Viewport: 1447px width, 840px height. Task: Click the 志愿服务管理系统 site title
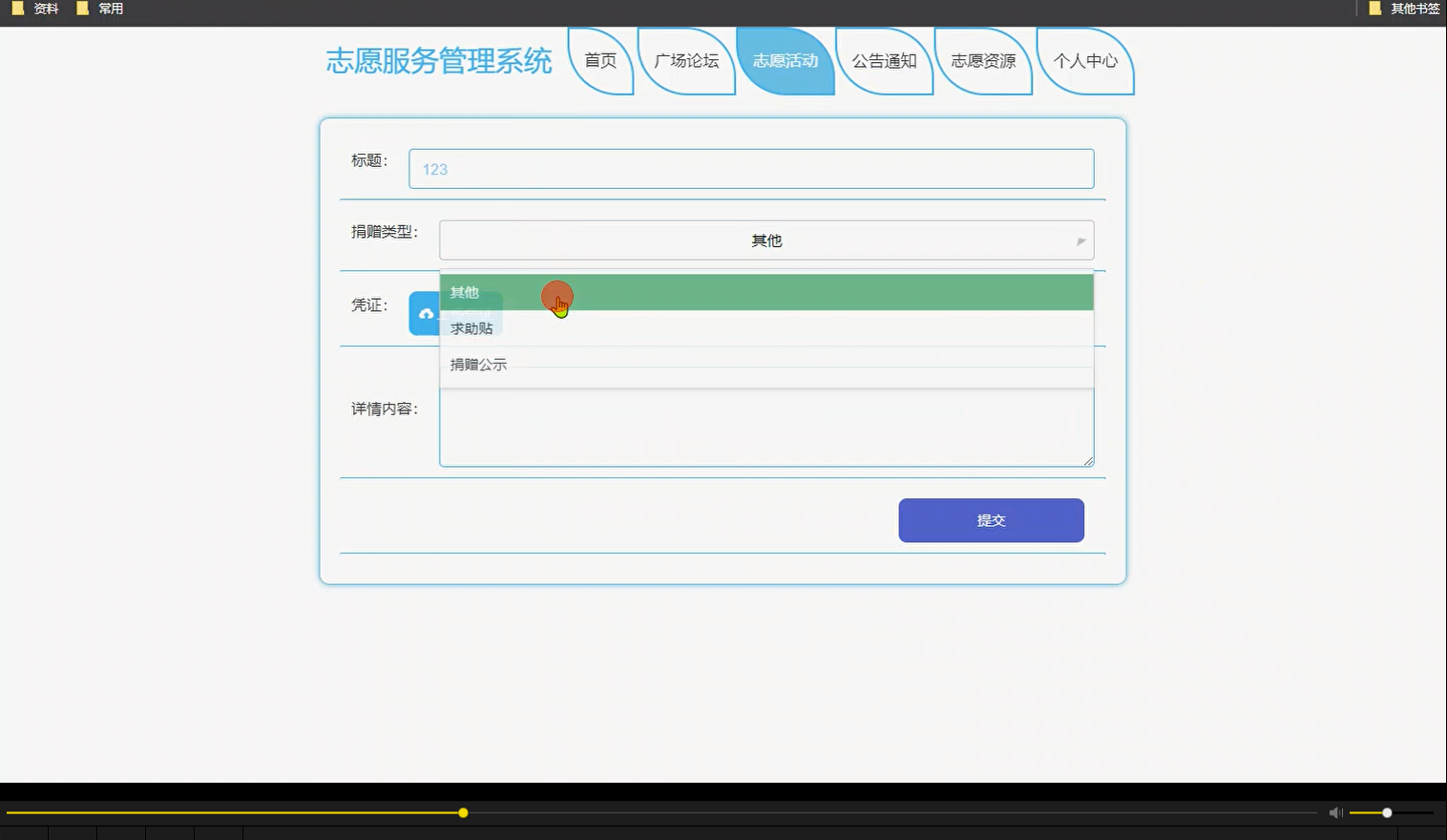pyautogui.click(x=440, y=60)
